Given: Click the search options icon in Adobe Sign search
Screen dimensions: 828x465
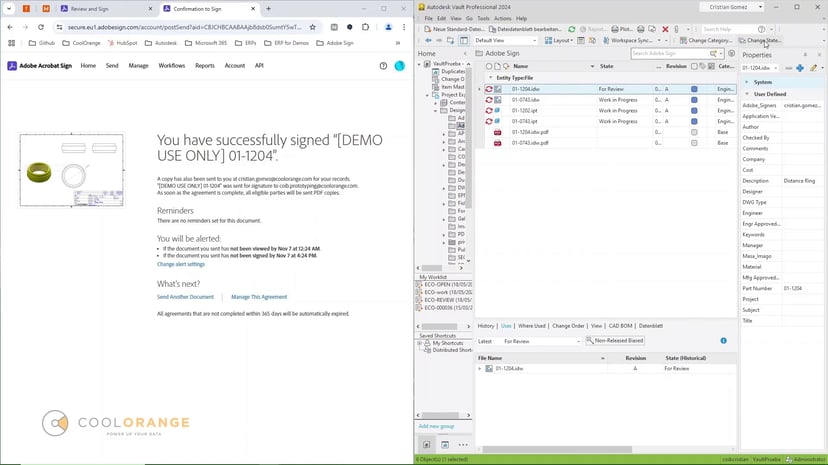Looking at the screenshot, I should coord(731,53).
